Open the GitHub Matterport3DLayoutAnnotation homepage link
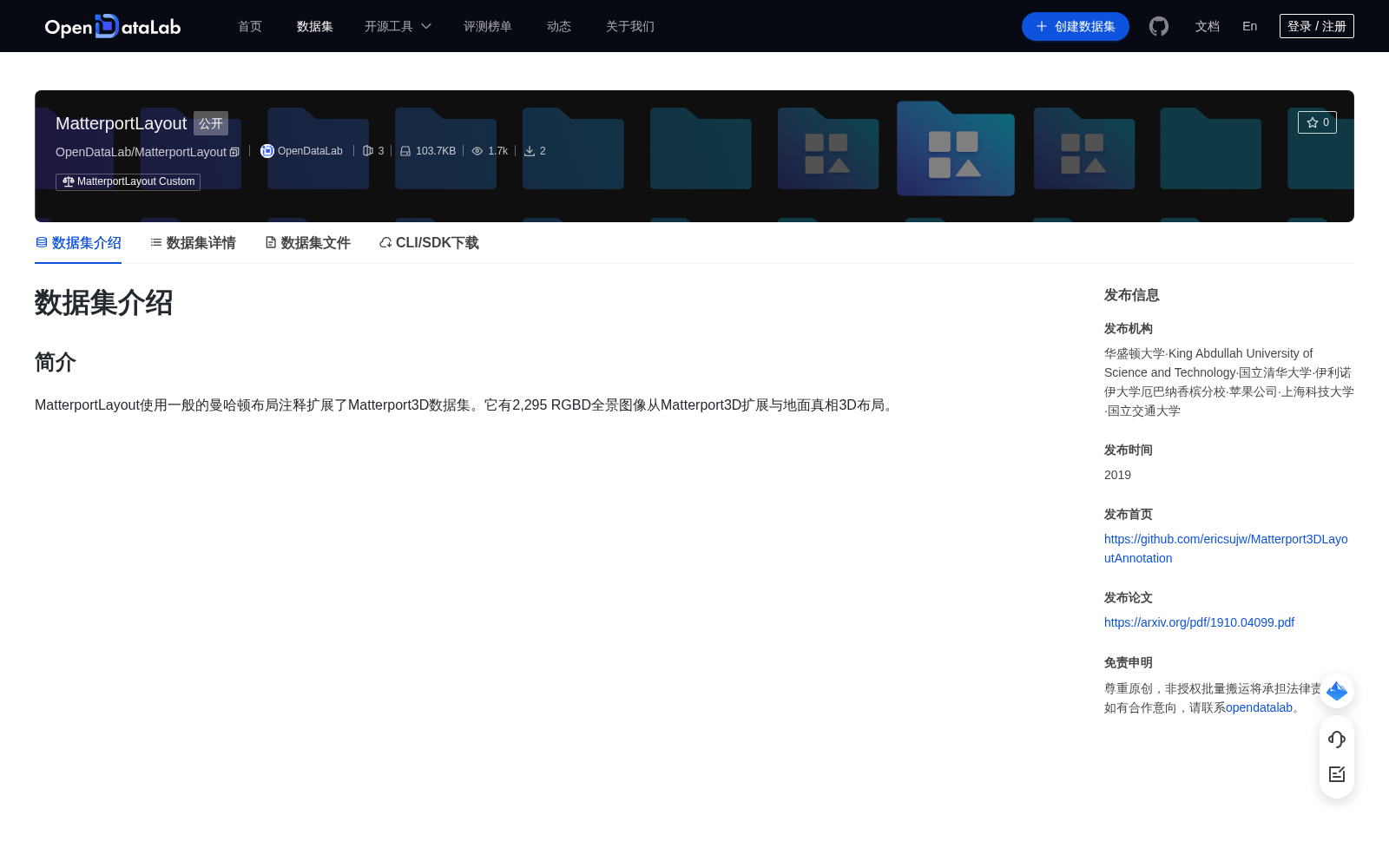The height and width of the screenshot is (868, 1389). [x=1226, y=549]
